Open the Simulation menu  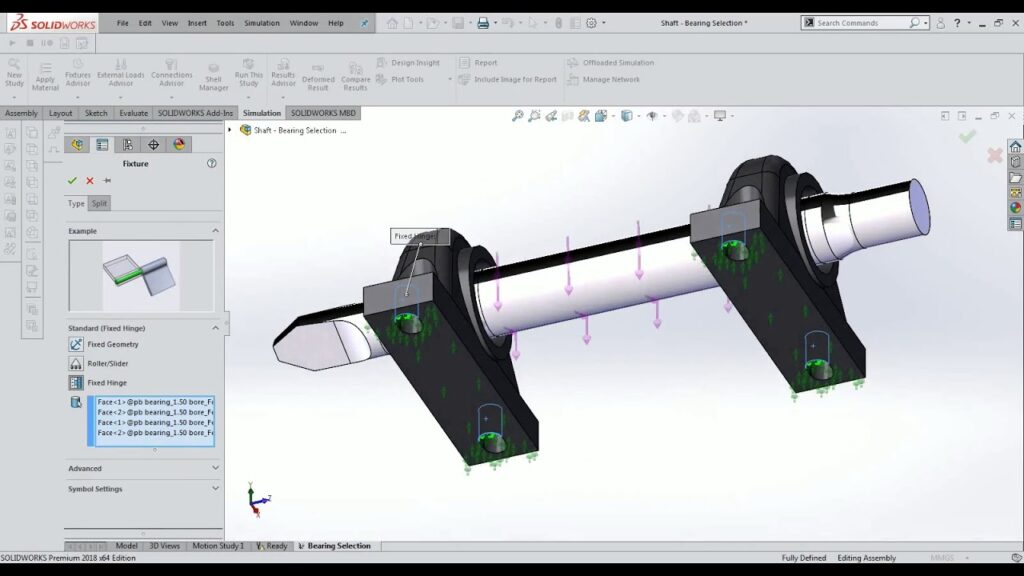[262, 23]
